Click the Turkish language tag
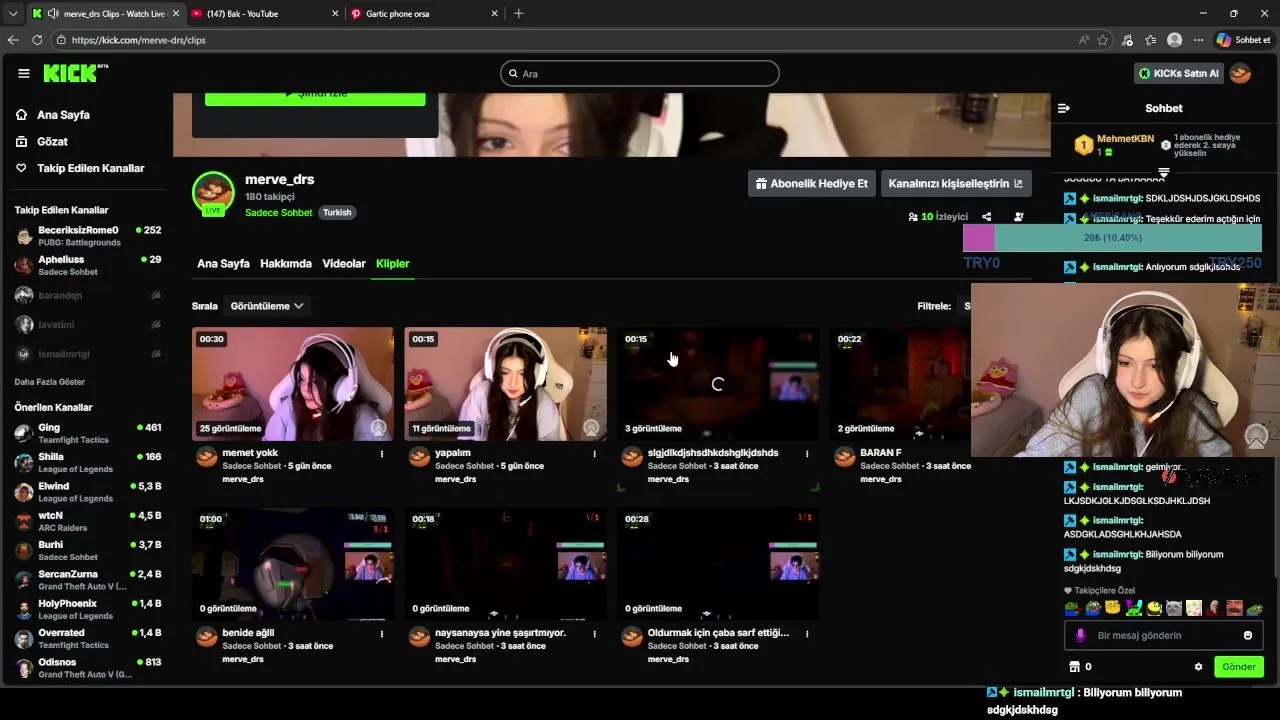The width and height of the screenshot is (1280, 720). point(337,213)
